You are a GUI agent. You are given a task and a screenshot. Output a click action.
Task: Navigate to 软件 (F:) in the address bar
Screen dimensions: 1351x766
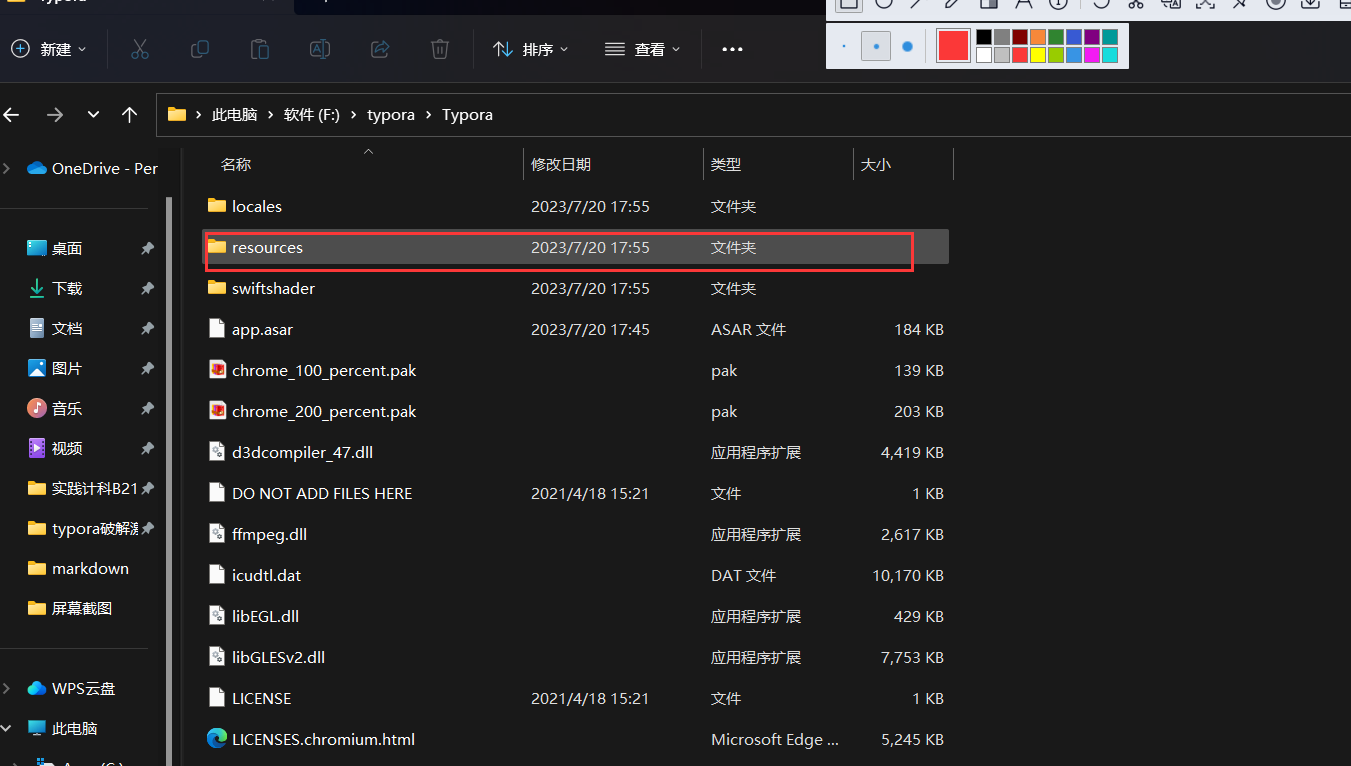[x=312, y=115]
